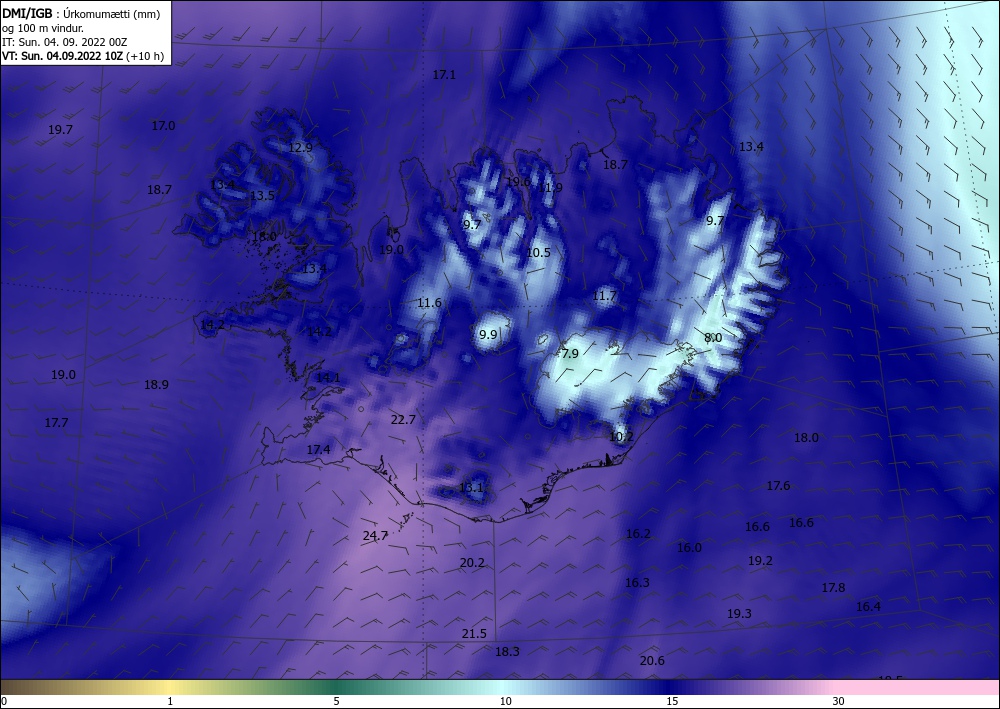Click the map value 16.0

689,548
